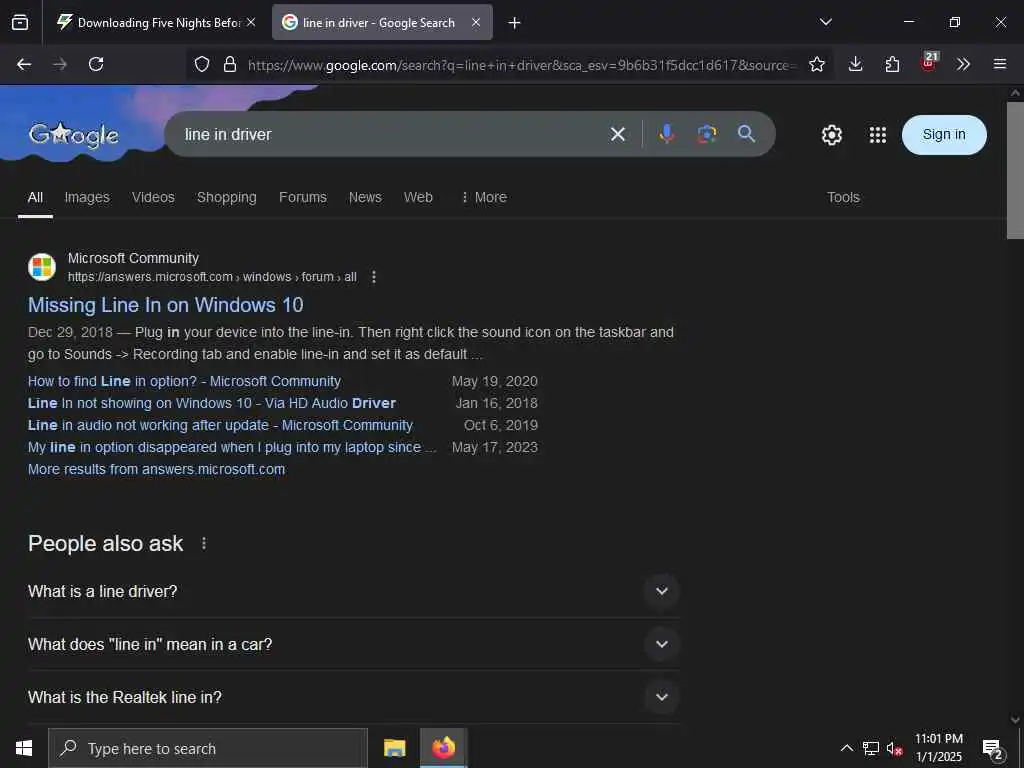The width and height of the screenshot is (1024, 768).
Task: List all open tabs dropdown arrow
Action: tap(825, 22)
